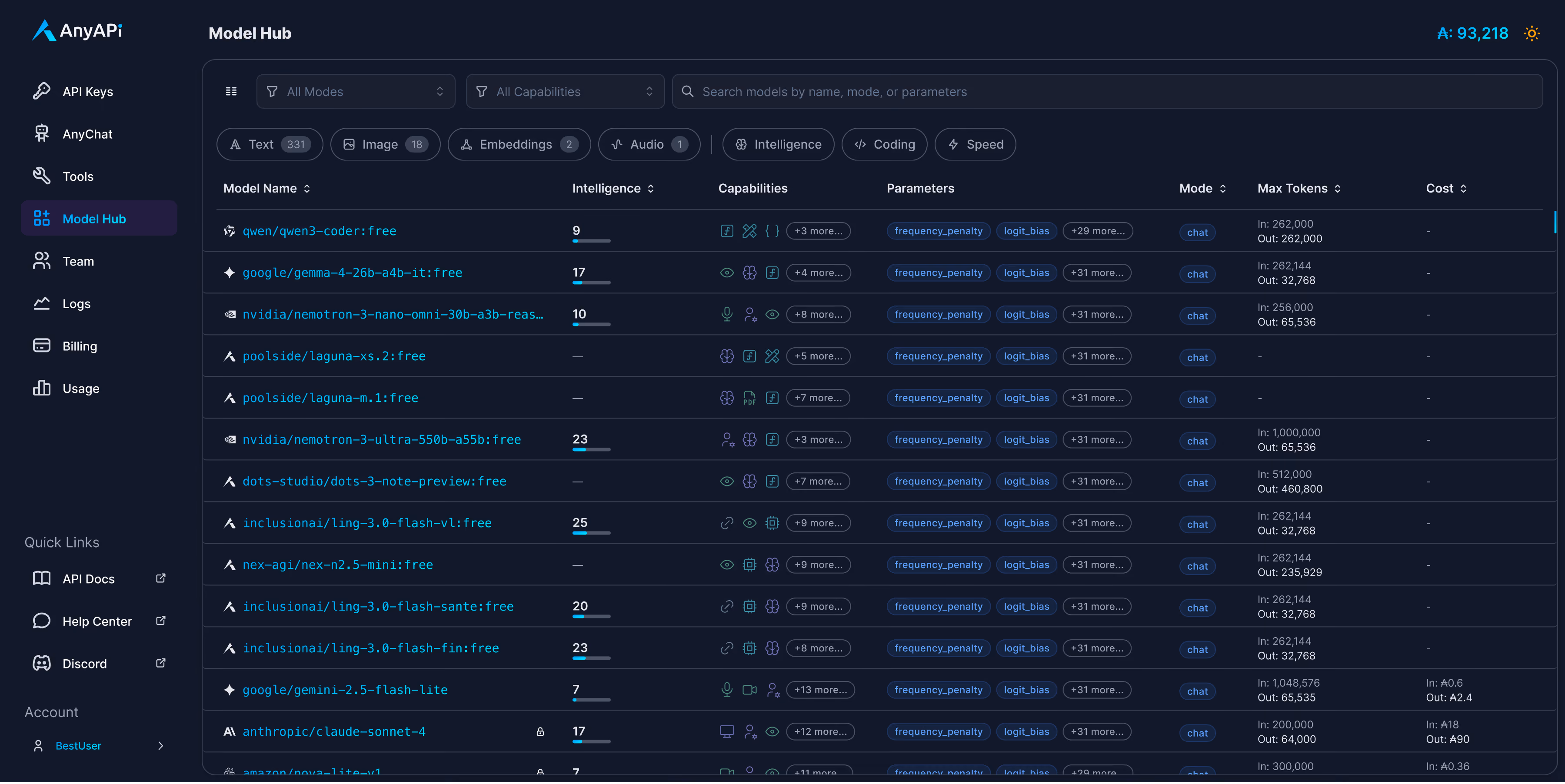Click lock icon on anthropic/claude-sonnet-4 row
Image resolution: width=1565 pixels, height=784 pixels.
539,731
